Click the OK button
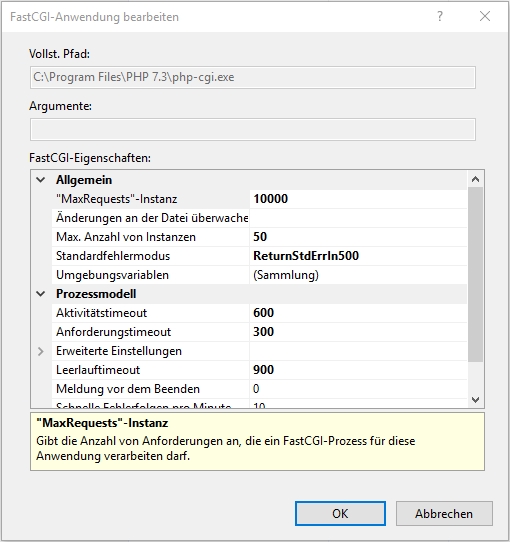This screenshot has width=510, height=542. (340, 514)
